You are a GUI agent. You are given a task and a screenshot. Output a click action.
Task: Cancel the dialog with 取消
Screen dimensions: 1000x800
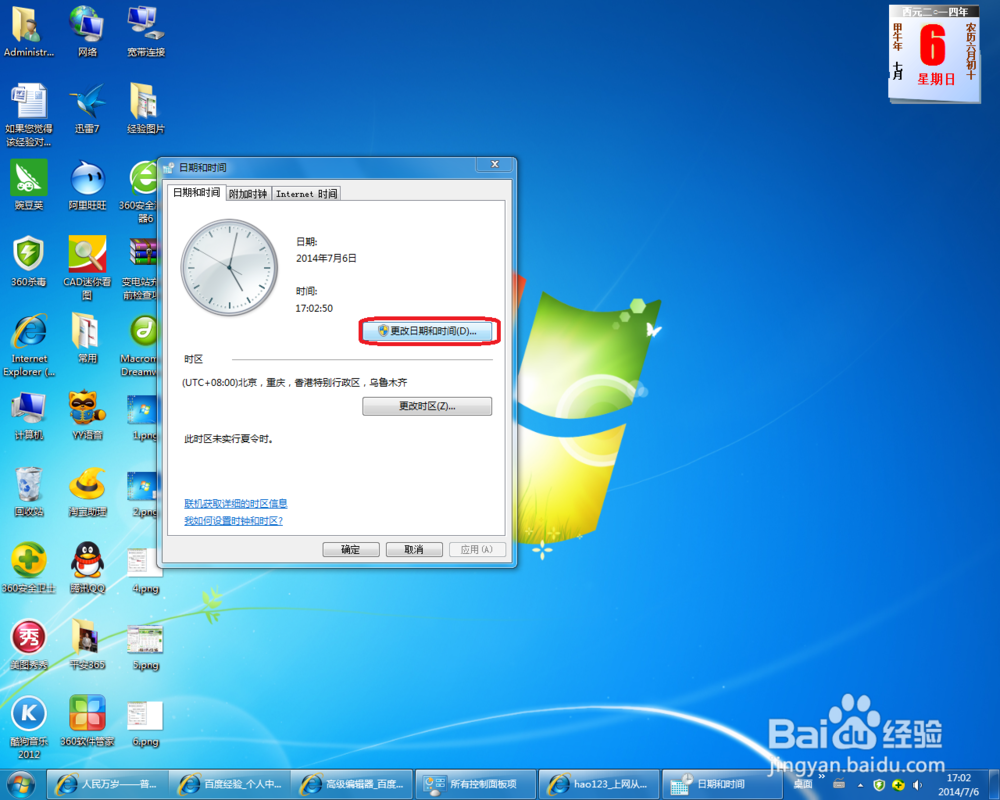point(414,549)
